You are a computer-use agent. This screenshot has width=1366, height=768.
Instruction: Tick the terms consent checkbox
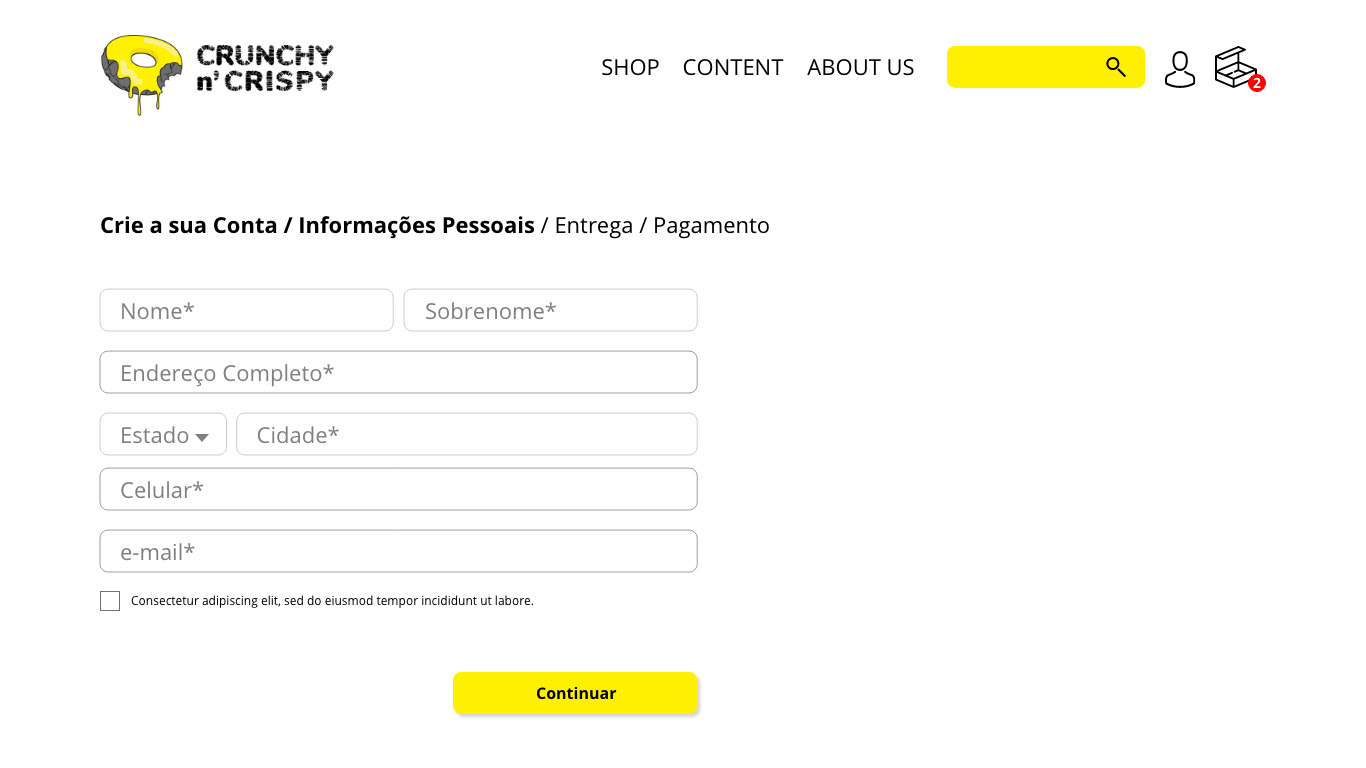(110, 601)
